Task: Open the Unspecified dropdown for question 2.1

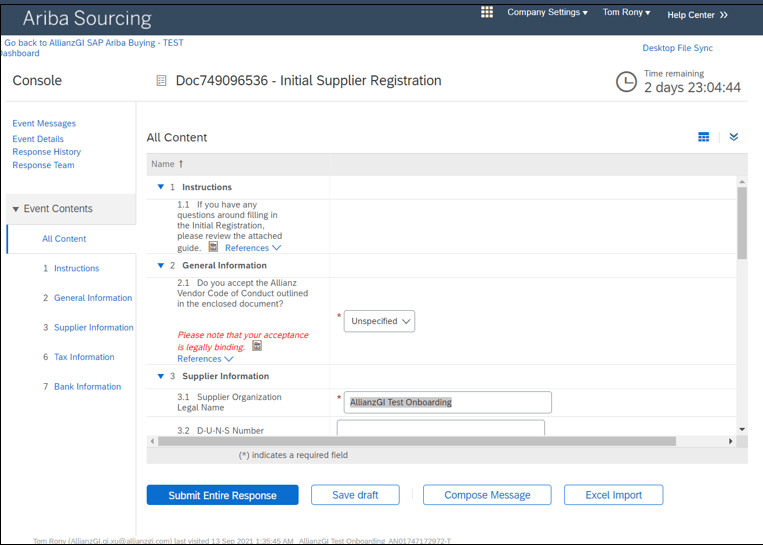Action: [x=379, y=321]
